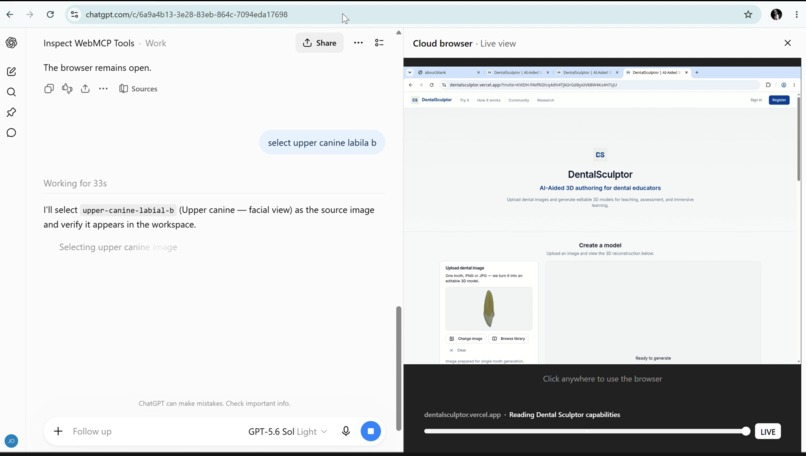Image resolution: width=806 pixels, height=456 pixels.
Task: Copy the response with copy icon
Action: [x=49, y=88]
